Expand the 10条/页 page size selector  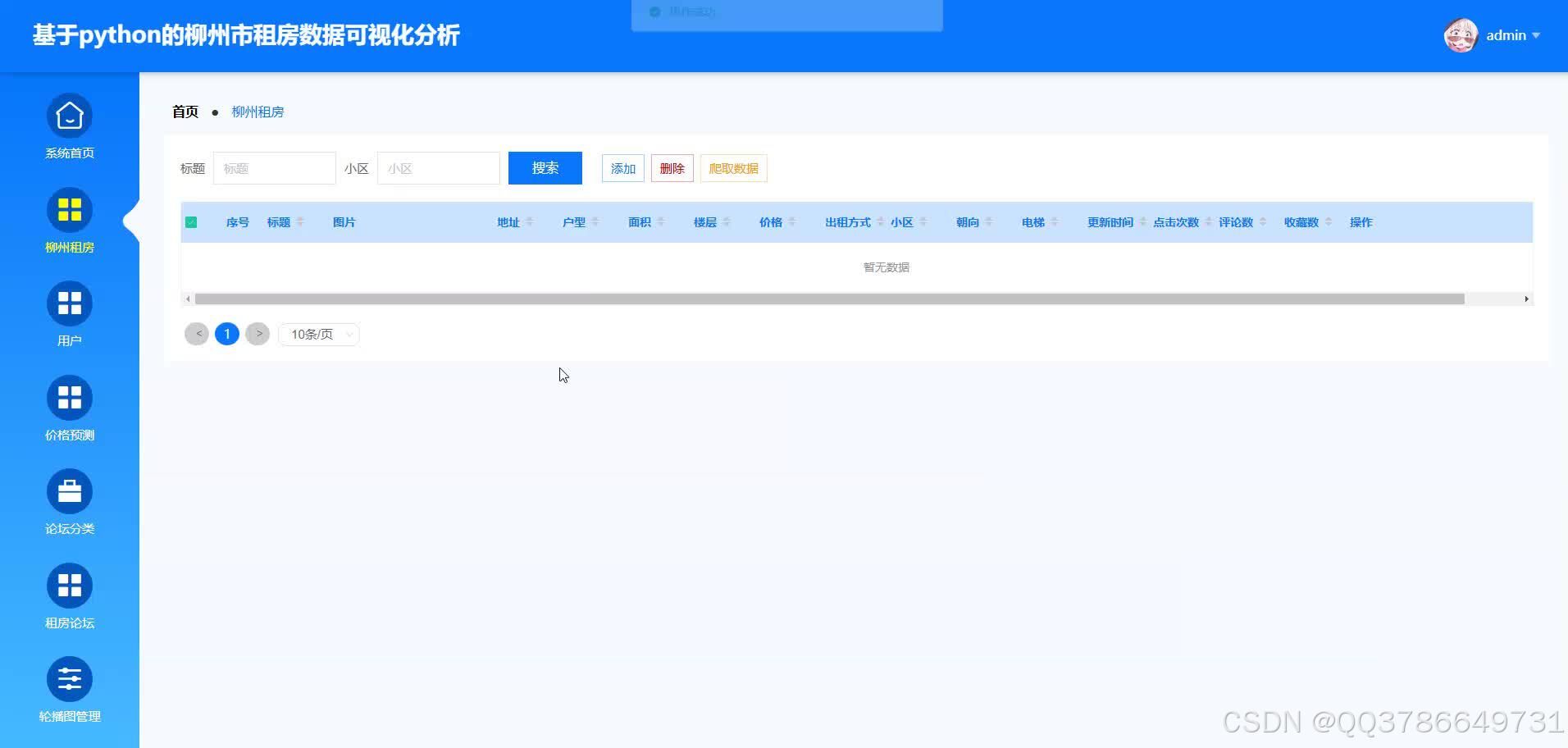[318, 334]
